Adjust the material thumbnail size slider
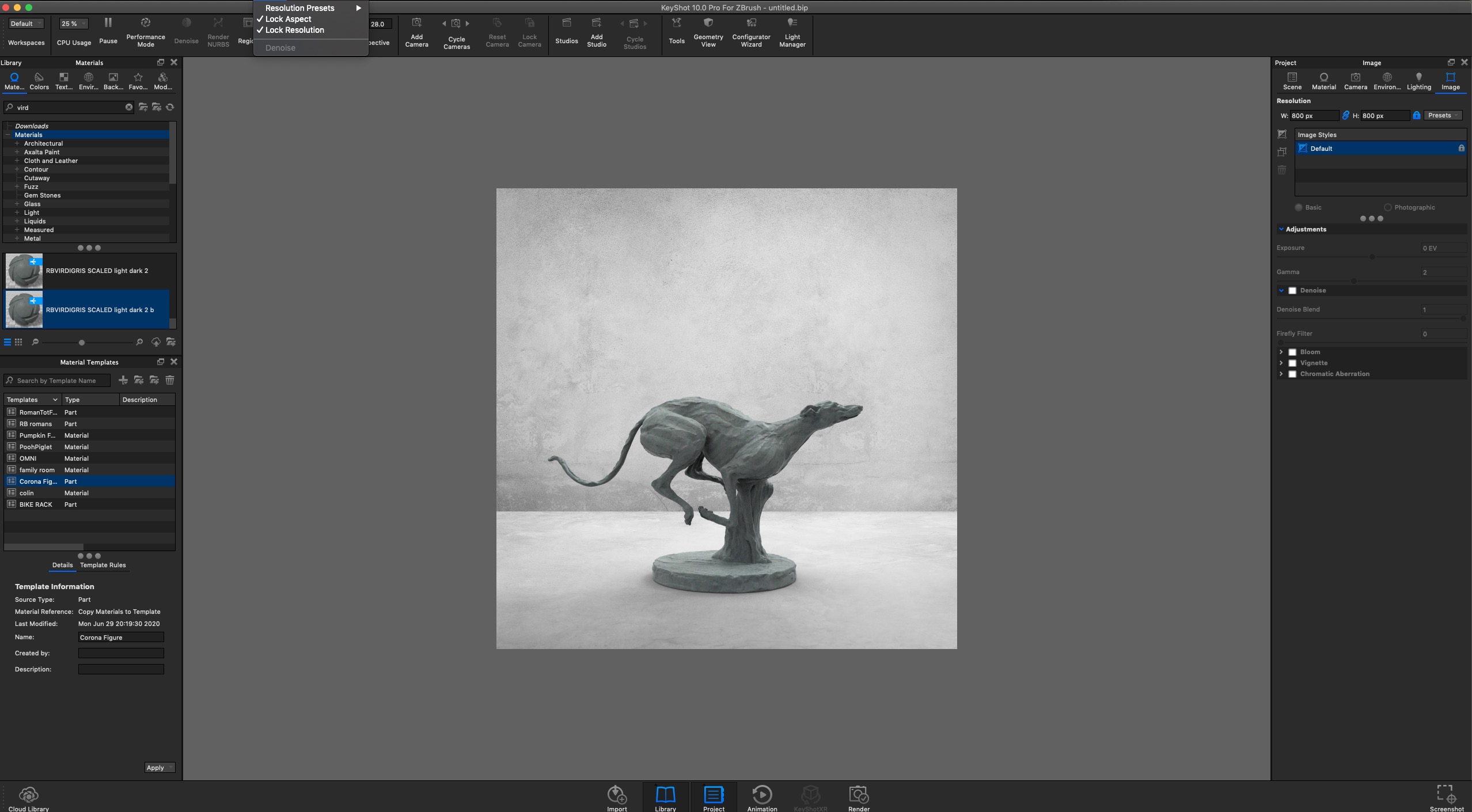1472x812 pixels. 82,343
